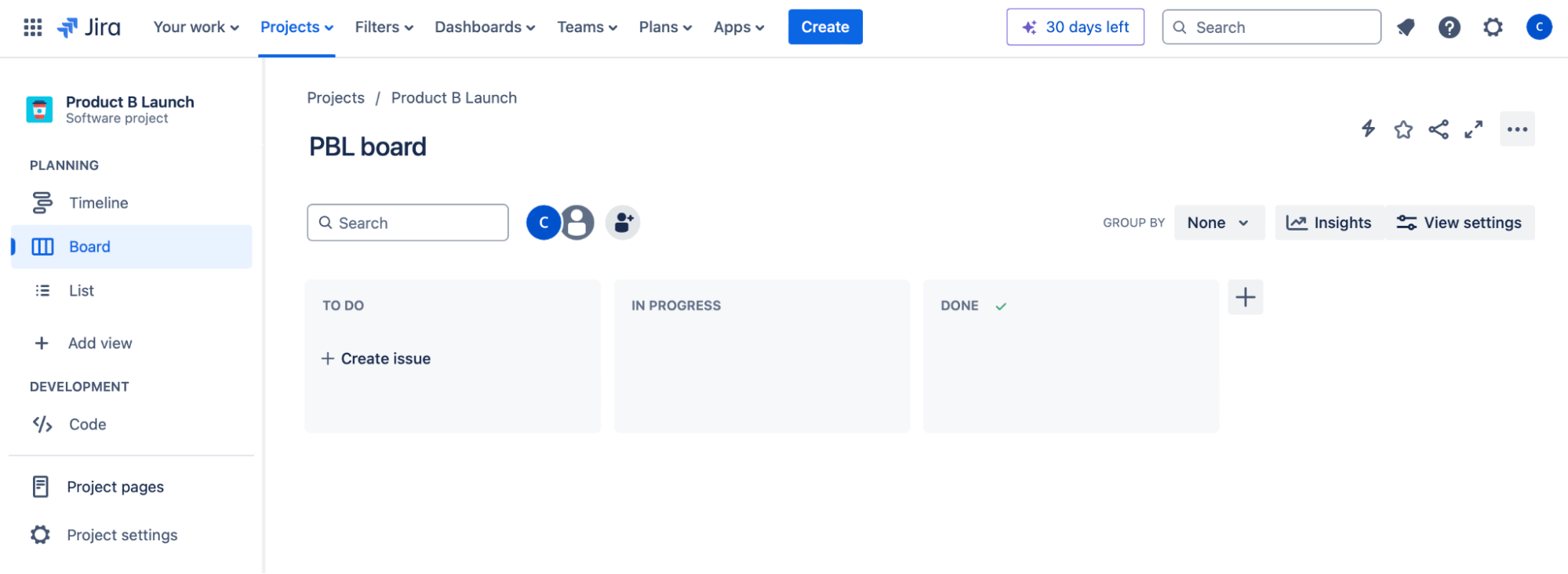Open View settings
1568x574 pixels.
pos(1460,222)
